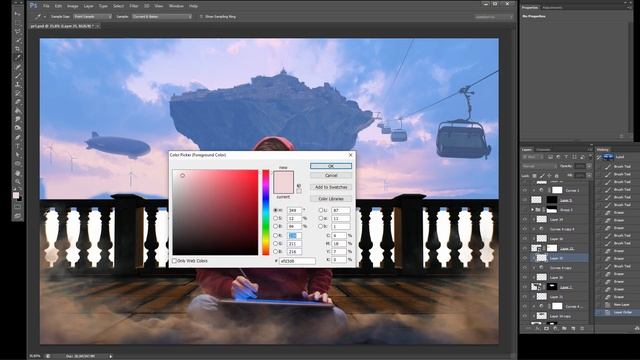Create new adjustment layer icon
This screenshot has height=360, width=640.
[x=556, y=328]
